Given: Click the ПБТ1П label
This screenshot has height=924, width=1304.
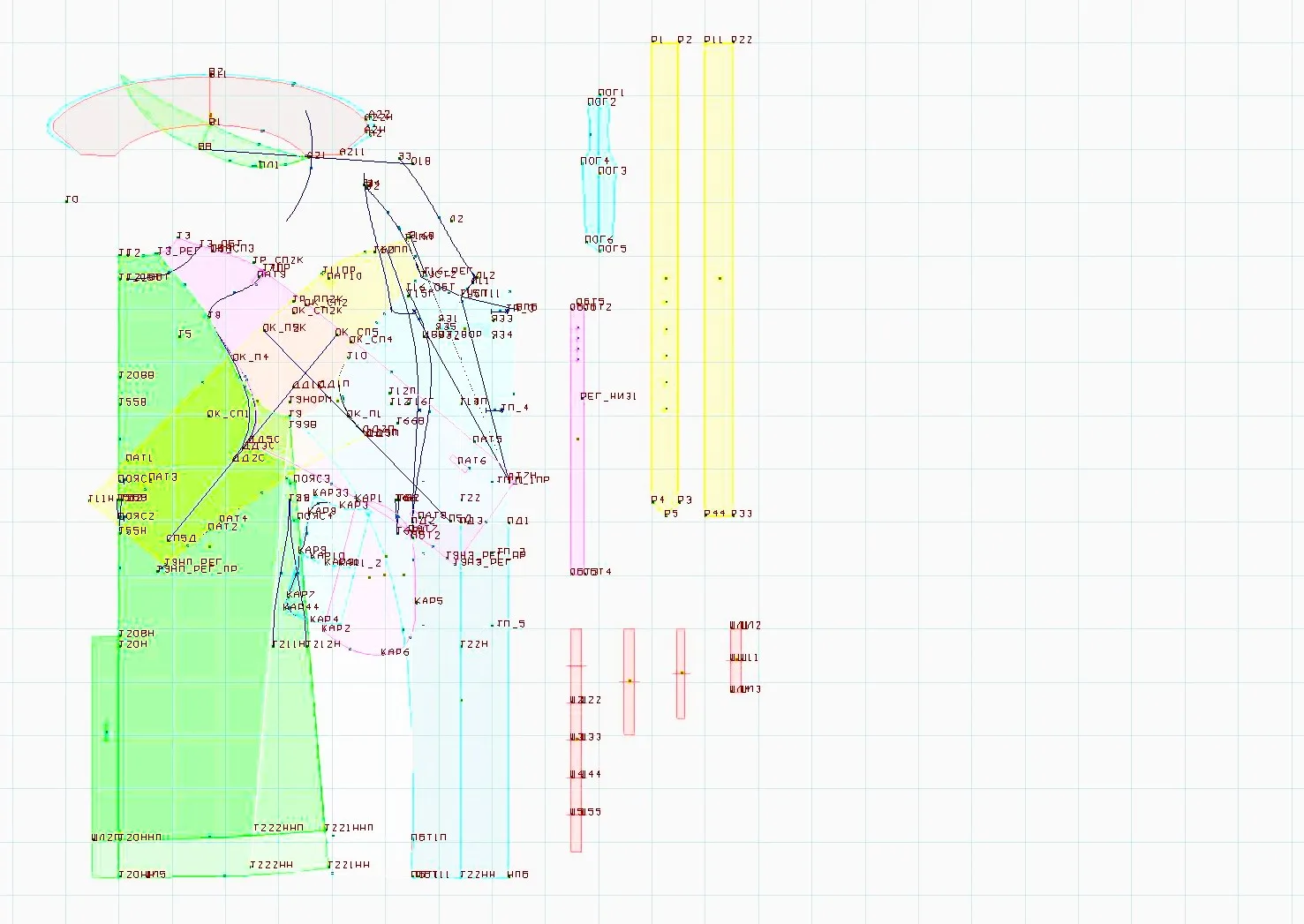Looking at the screenshot, I should [429, 838].
